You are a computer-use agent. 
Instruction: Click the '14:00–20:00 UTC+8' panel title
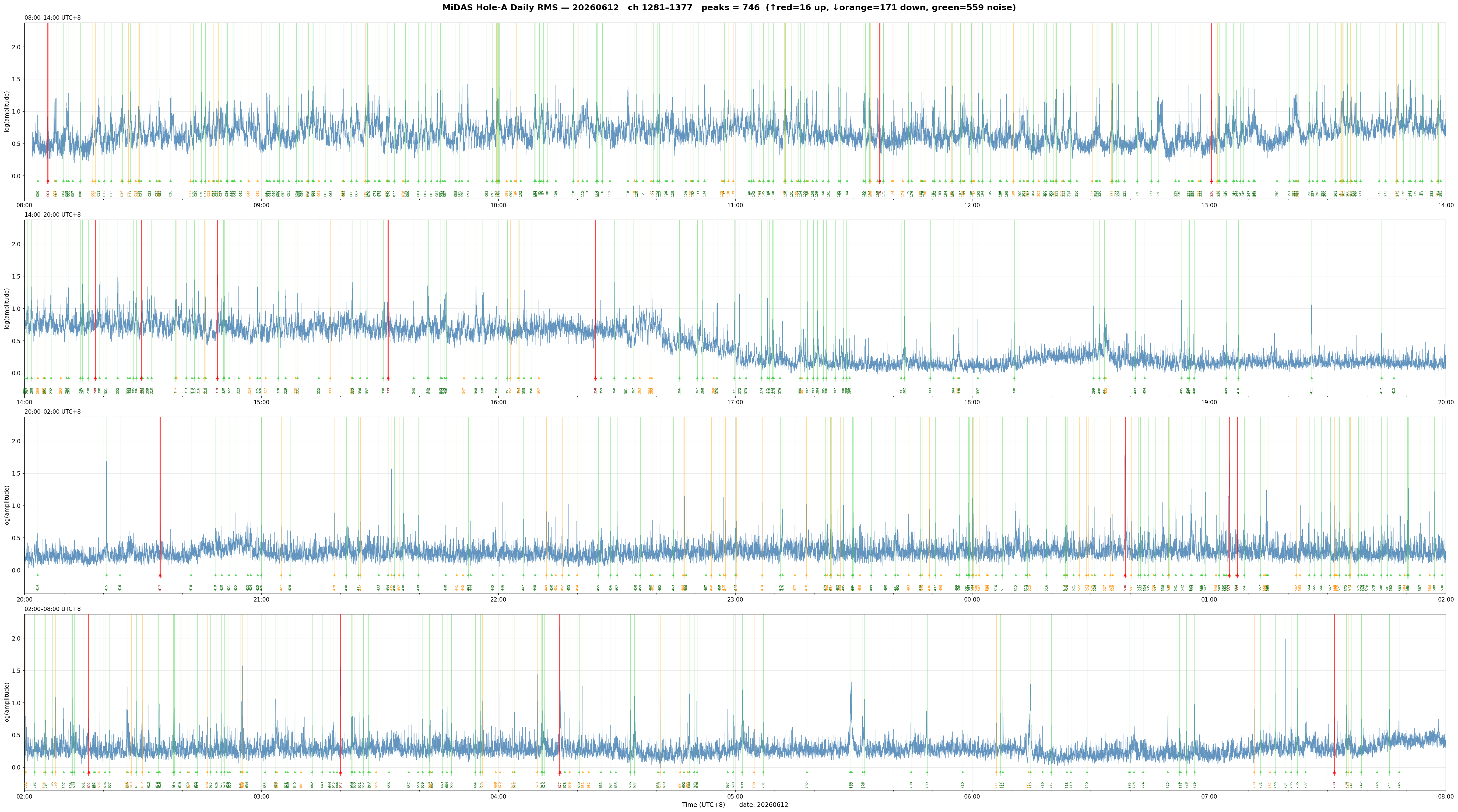pos(53,215)
